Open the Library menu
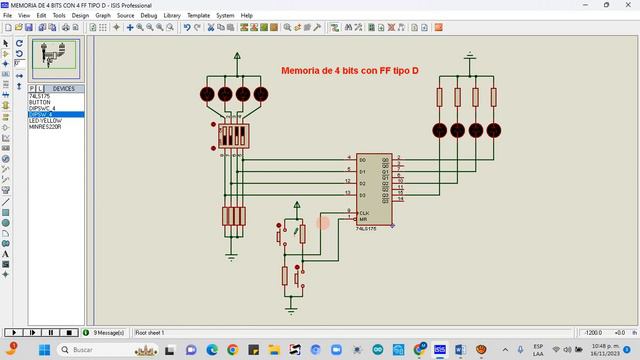Screen dimensions: 640x360 tap(172, 16)
